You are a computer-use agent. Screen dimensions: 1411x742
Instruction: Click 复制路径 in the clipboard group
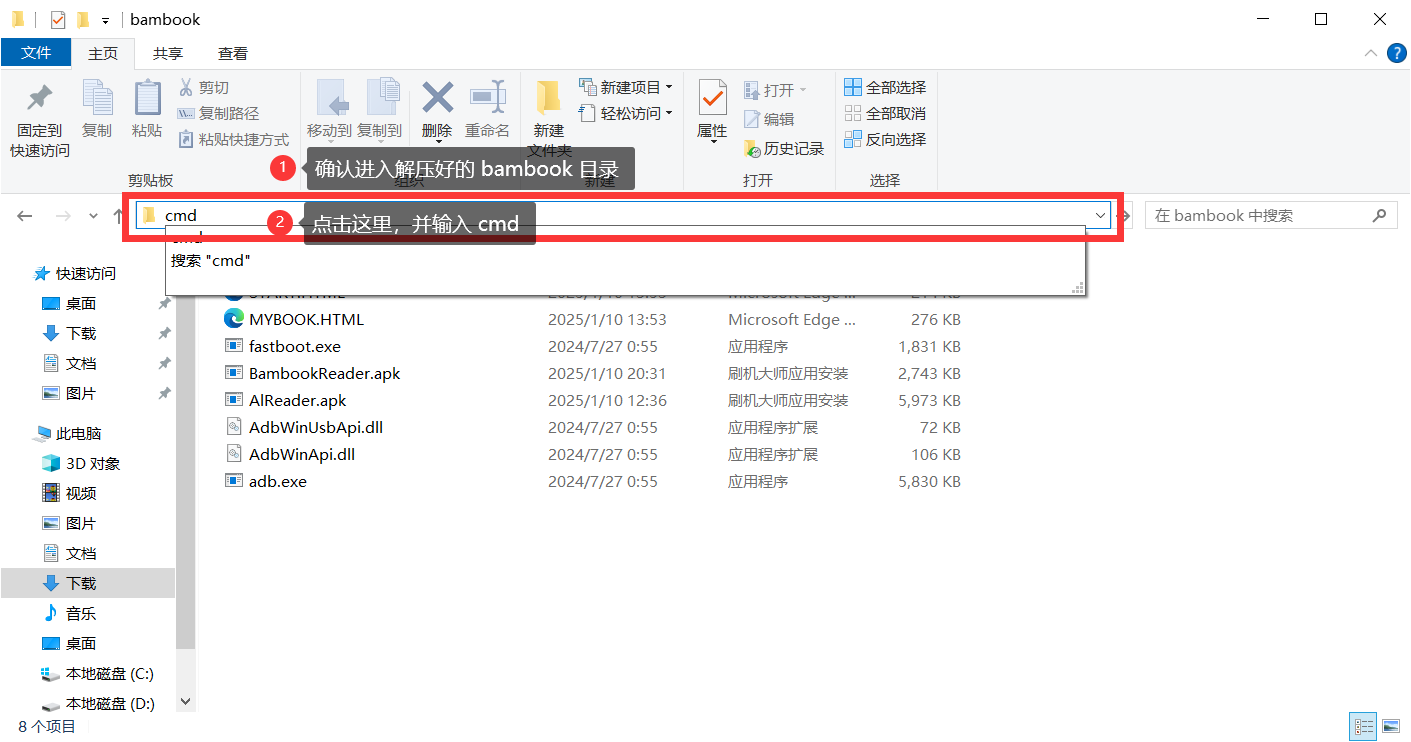[x=218, y=114]
